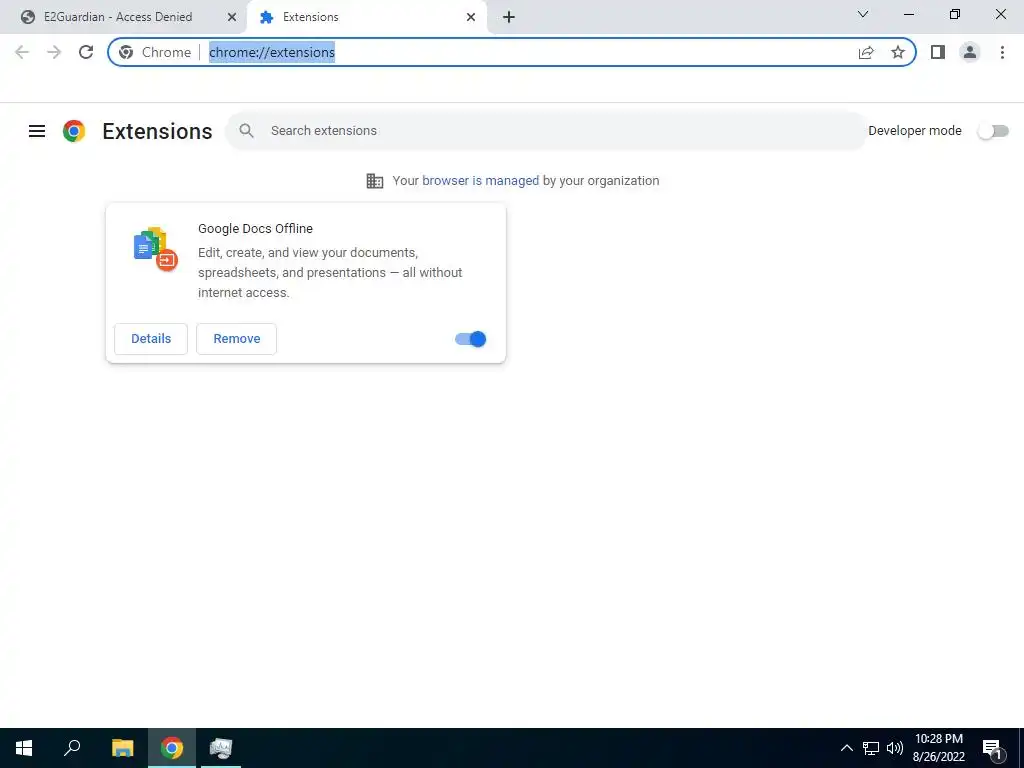Open the Windows Start menu

pyautogui.click(x=24, y=748)
